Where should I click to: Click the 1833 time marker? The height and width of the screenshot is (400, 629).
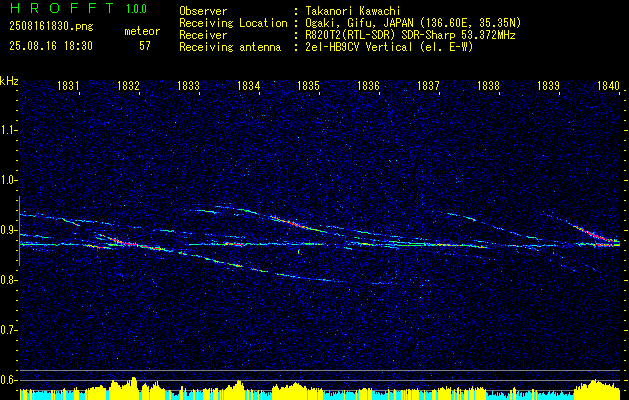tap(188, 85)
